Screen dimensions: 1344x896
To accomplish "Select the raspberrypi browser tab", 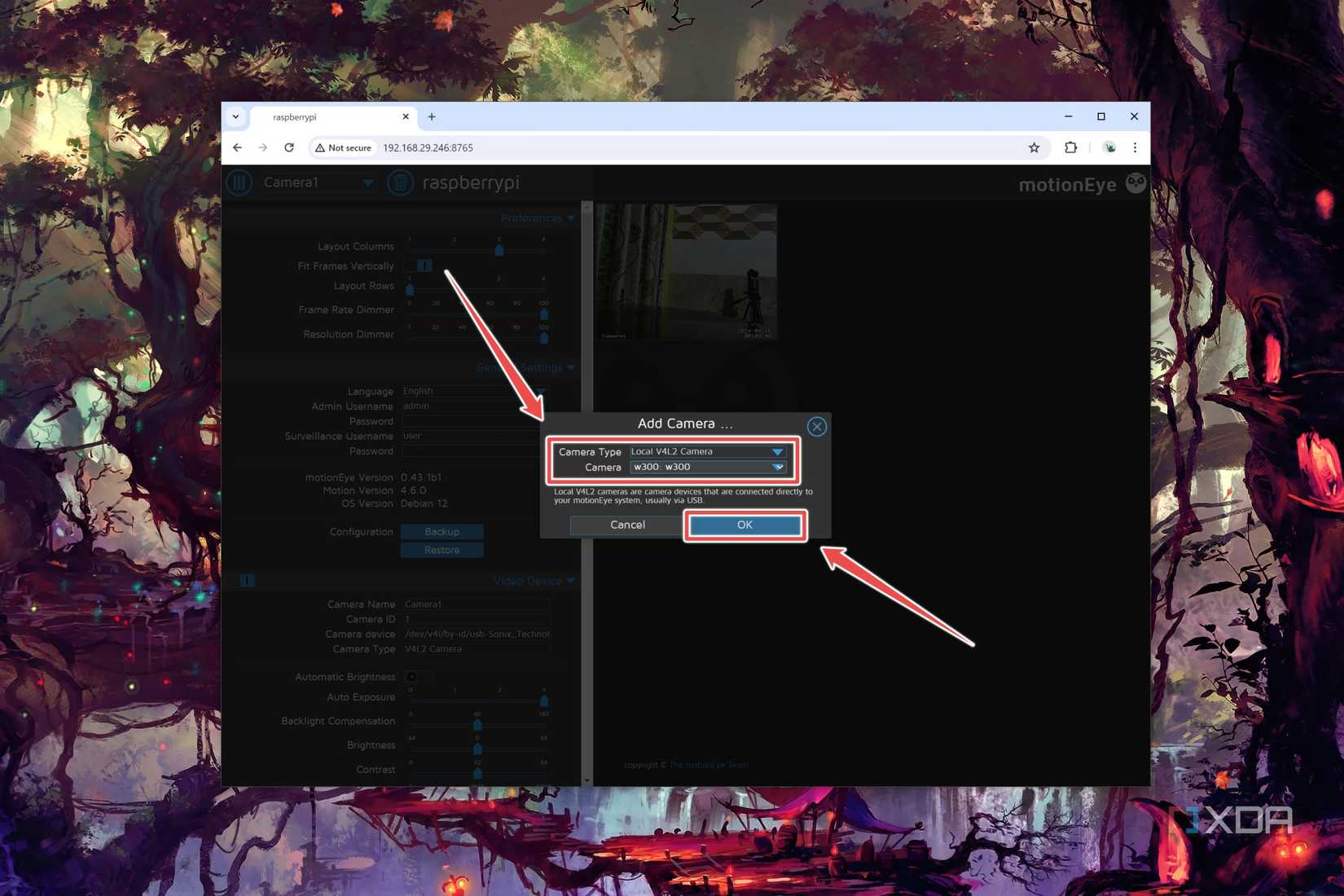I will pos(334,117).
